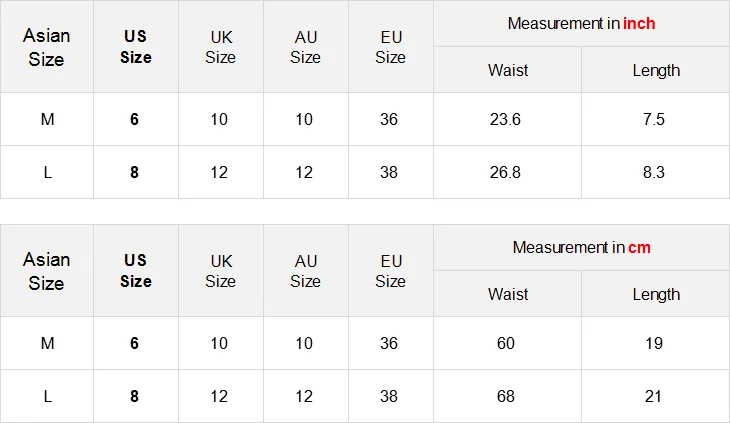Screen dimensions: 730x423
Task: Select the 60 waist cell in cm table
Action: (506, 343)
